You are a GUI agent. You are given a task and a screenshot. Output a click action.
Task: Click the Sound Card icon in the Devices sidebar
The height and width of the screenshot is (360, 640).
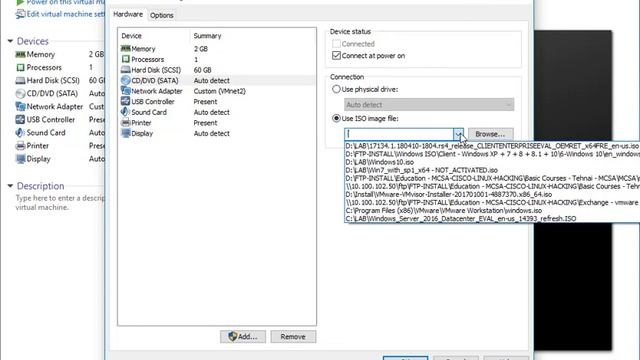point(20,133)
